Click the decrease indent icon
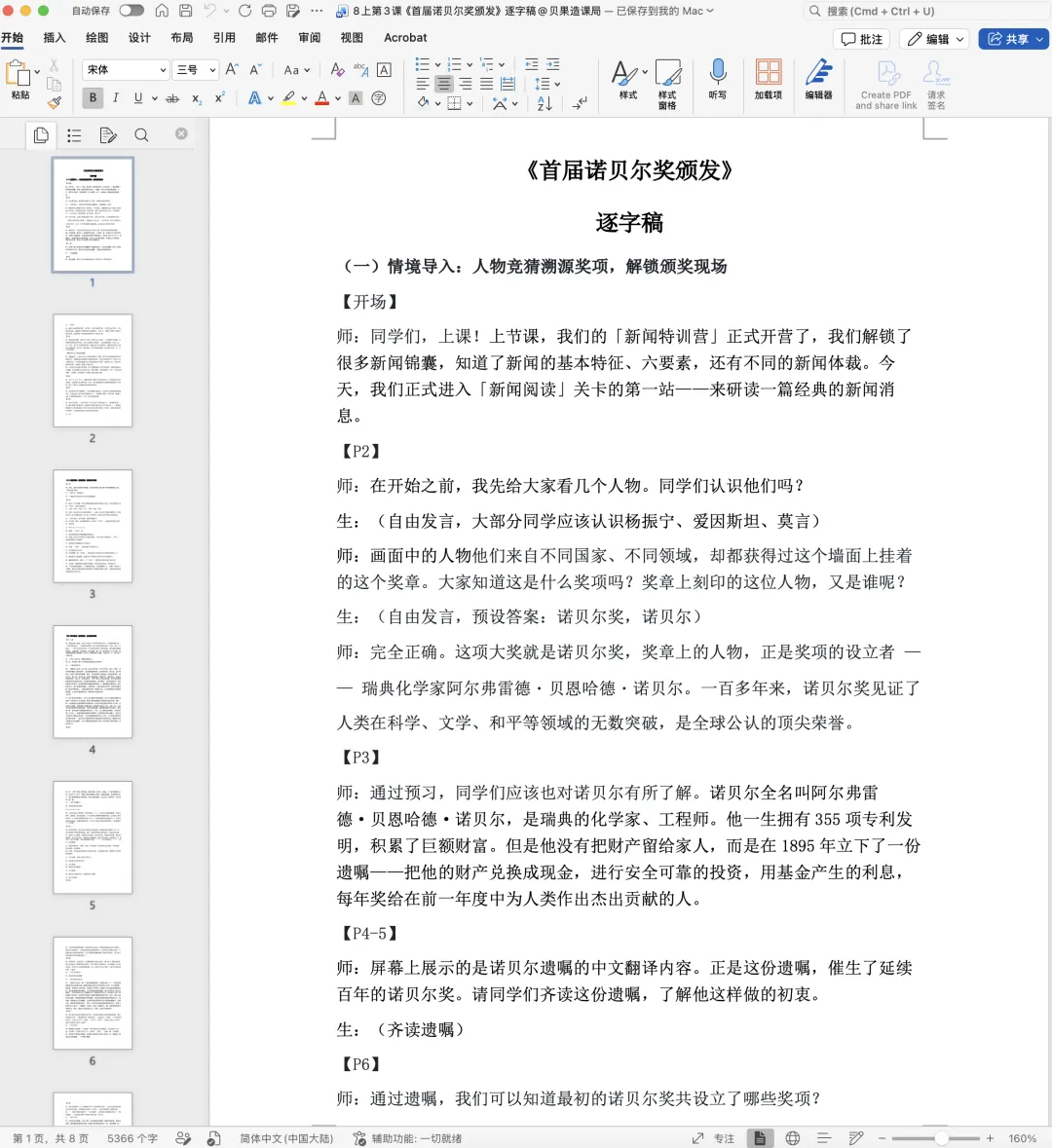This screenshot has height=1148, width=1052. 532,64
